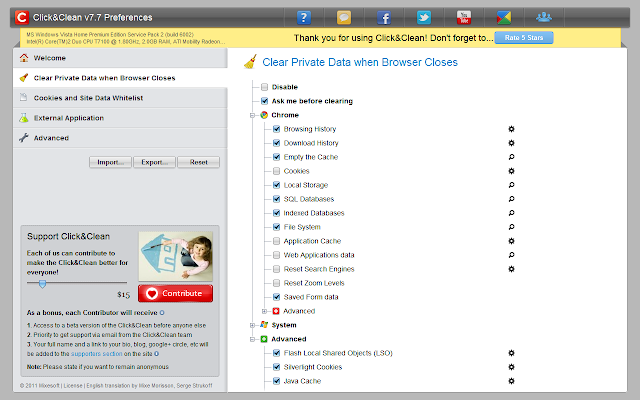Click magnifier icon for Empty the Cache
The height and width of the screenshot is (400, 640).
[x=511, y=157]
